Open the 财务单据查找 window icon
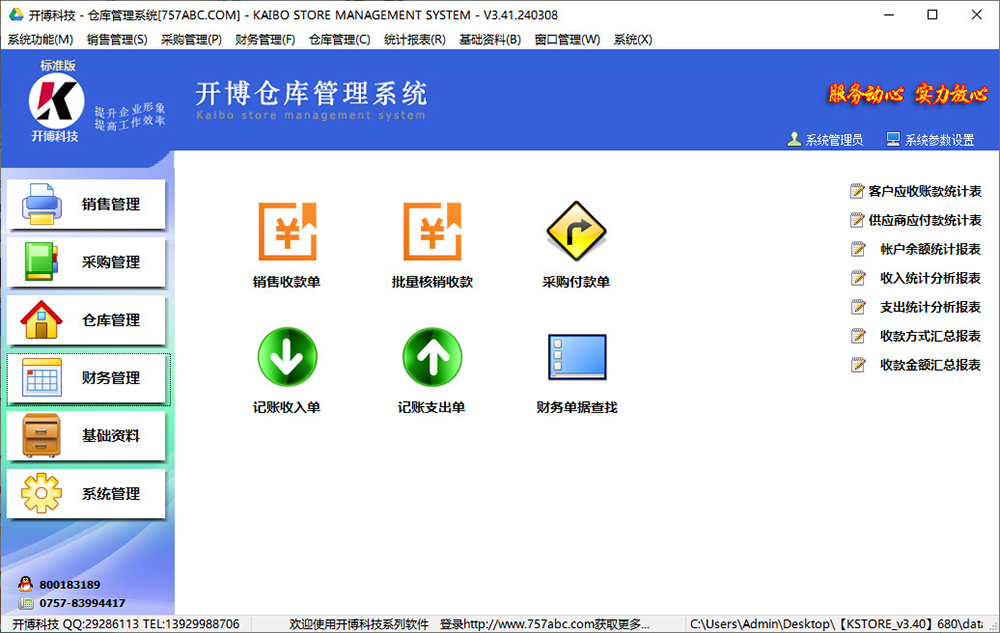Screen dimensions: 1000x633 pyautogui.click(x=577, y=357)
